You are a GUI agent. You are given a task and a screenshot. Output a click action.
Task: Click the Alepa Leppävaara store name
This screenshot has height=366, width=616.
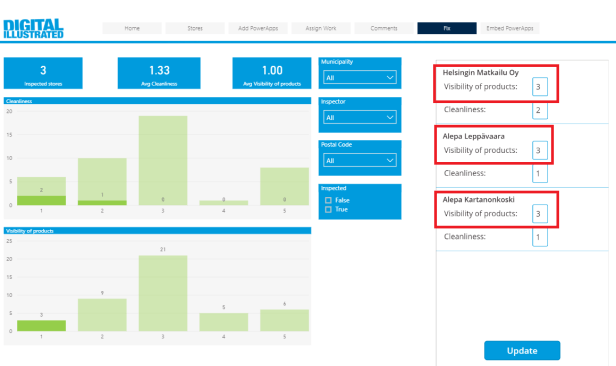pos(473,136)
